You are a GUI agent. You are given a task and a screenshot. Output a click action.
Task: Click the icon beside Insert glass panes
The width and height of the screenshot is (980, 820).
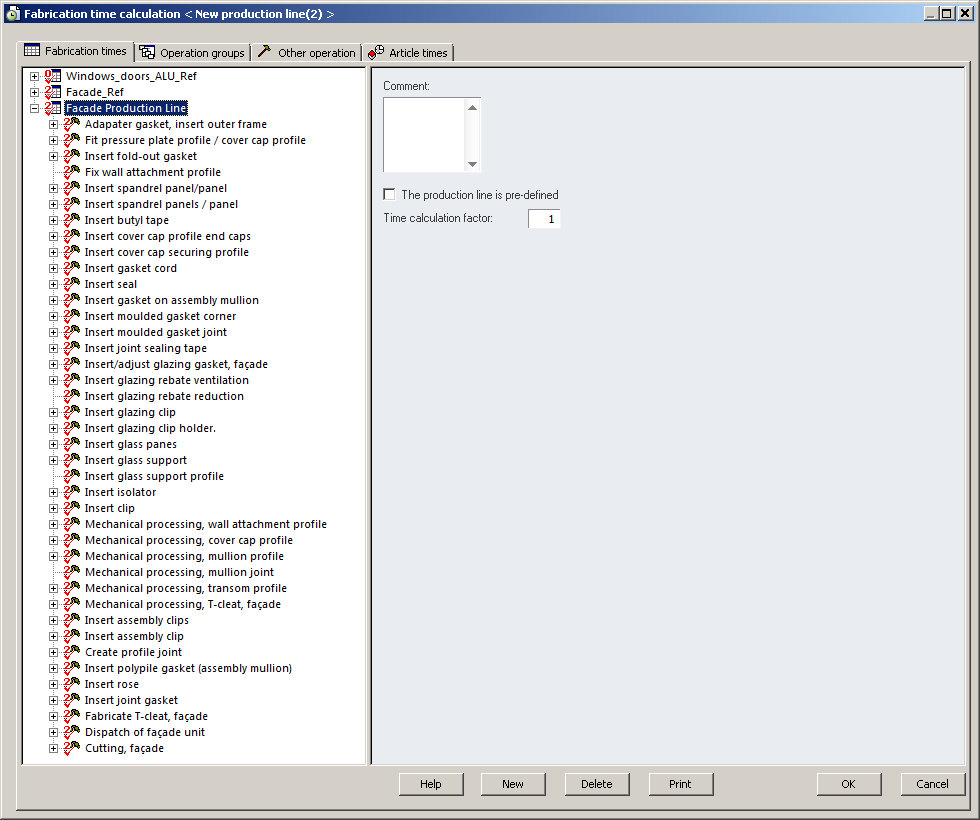point(72,444)
